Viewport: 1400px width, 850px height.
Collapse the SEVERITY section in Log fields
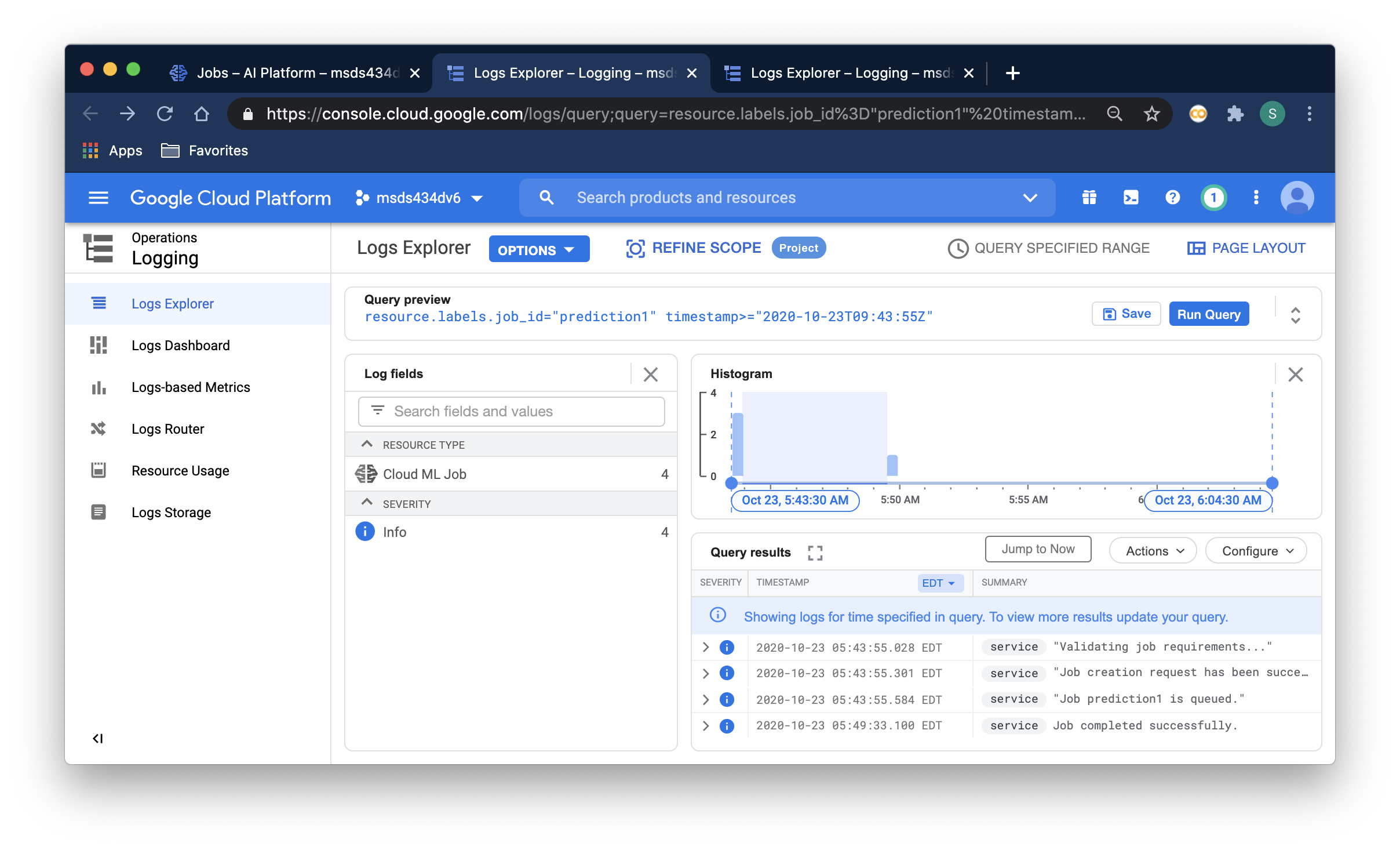[x=367, y=503]
